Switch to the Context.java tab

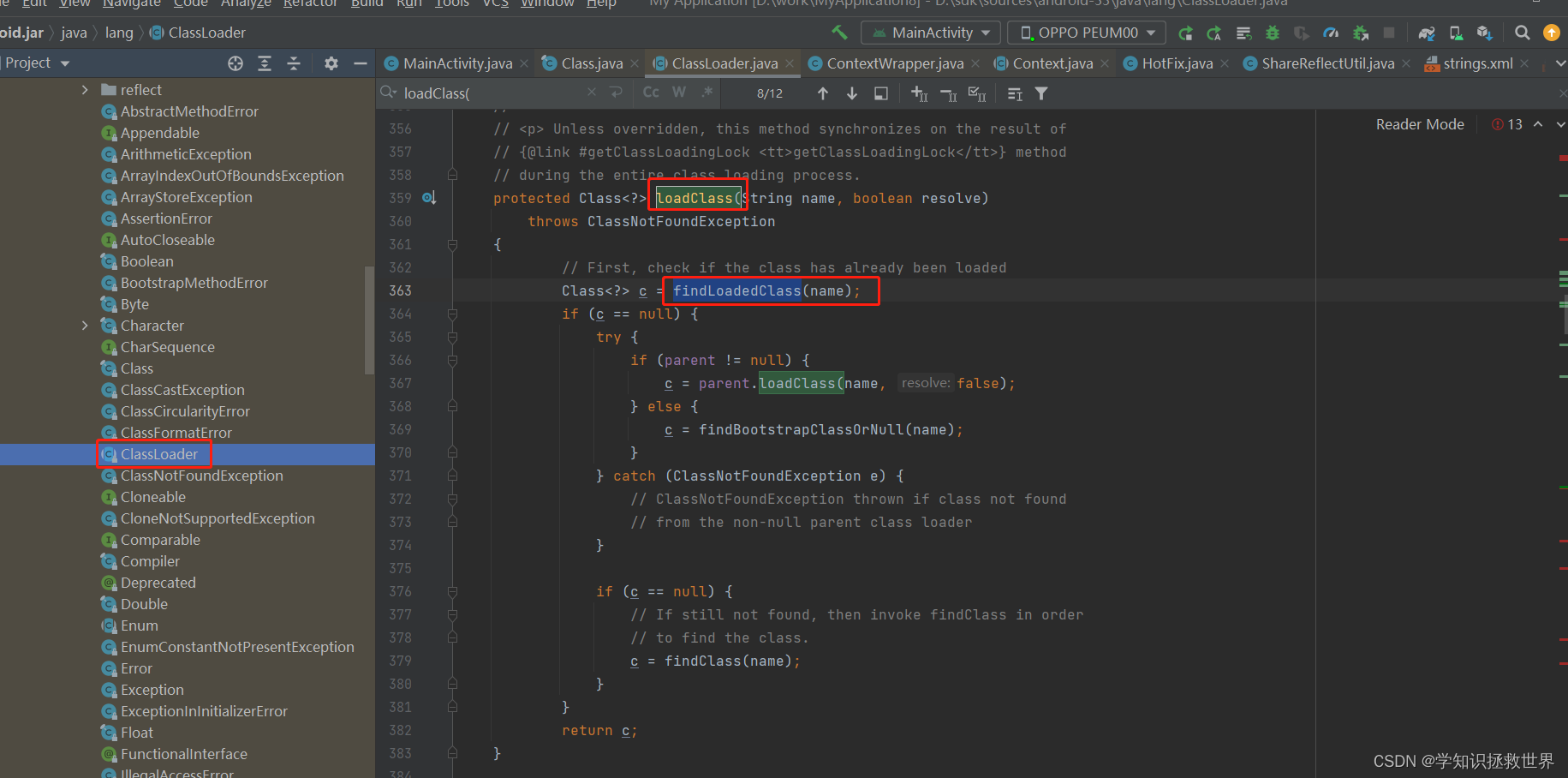tap(1052, 63)
